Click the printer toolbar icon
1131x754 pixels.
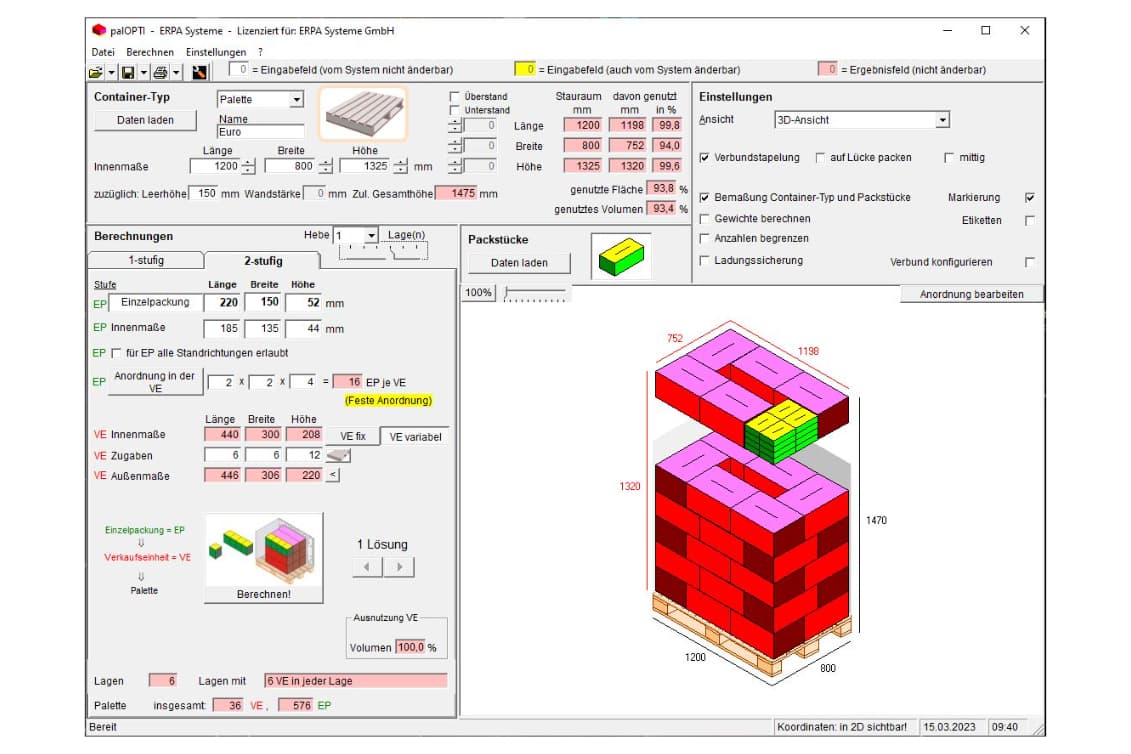coord(160,72)
